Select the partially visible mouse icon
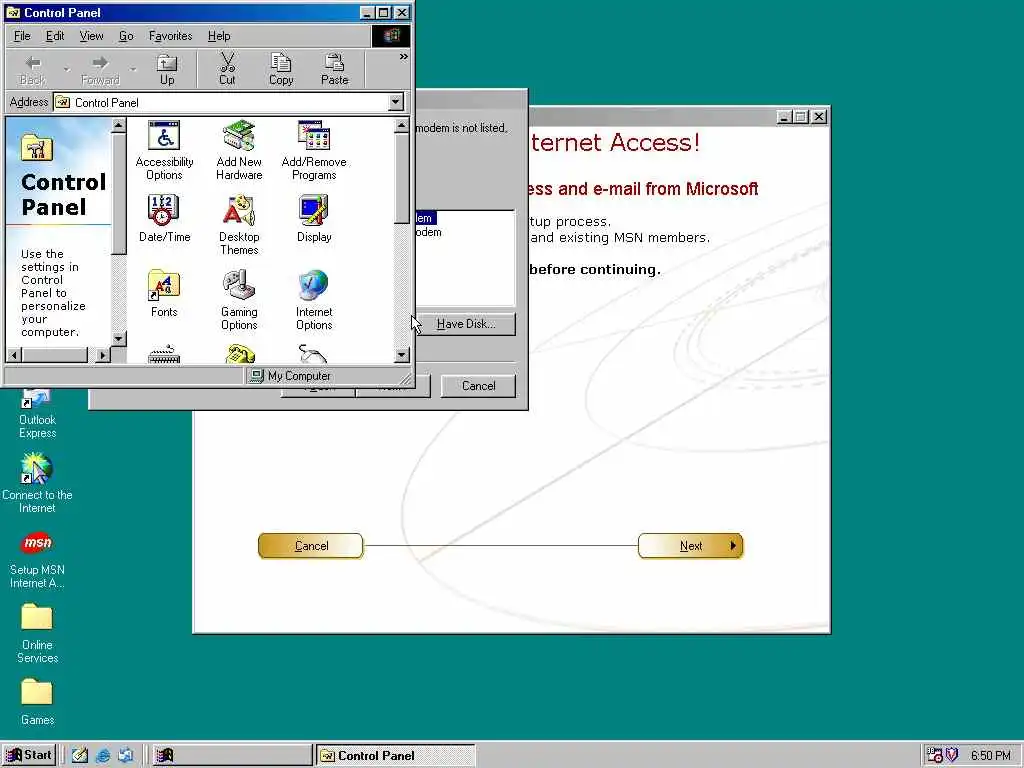1024x768 pixels. (x=314, y=354)
